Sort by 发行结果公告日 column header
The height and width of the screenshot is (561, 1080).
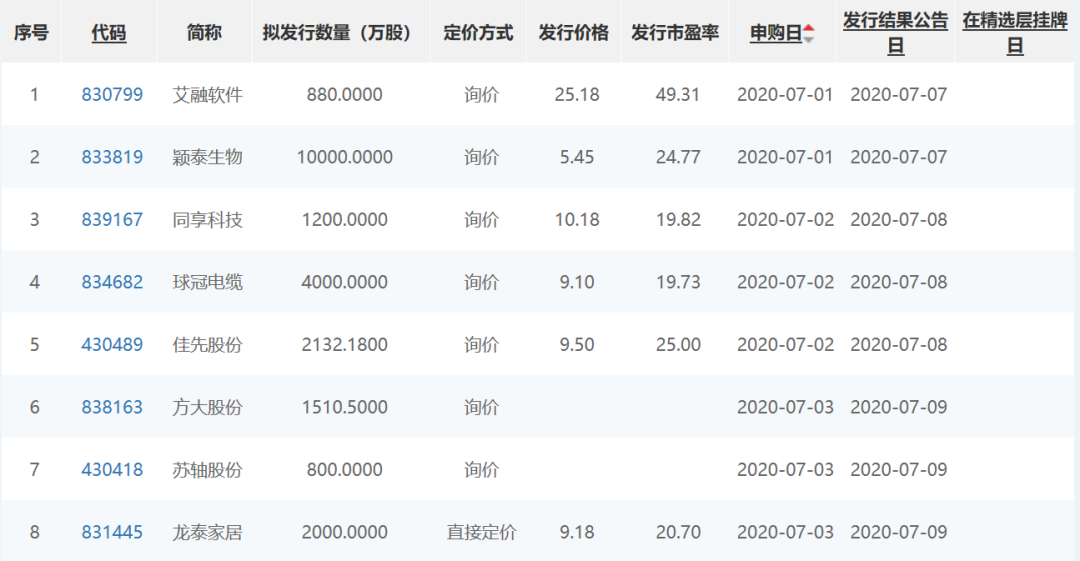click(895, 33)
